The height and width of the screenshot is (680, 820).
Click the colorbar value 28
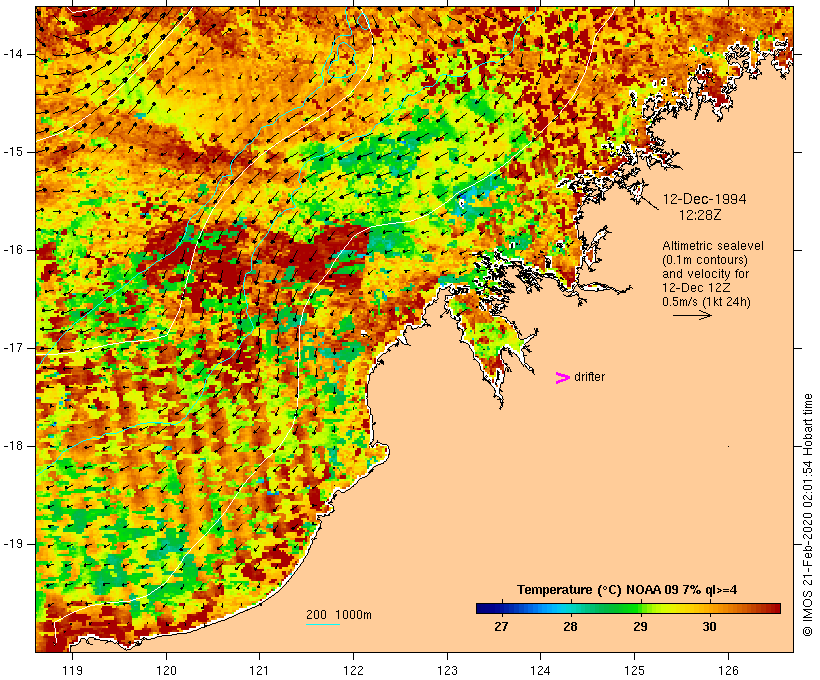pyautogui.click(x=571, y=627)
